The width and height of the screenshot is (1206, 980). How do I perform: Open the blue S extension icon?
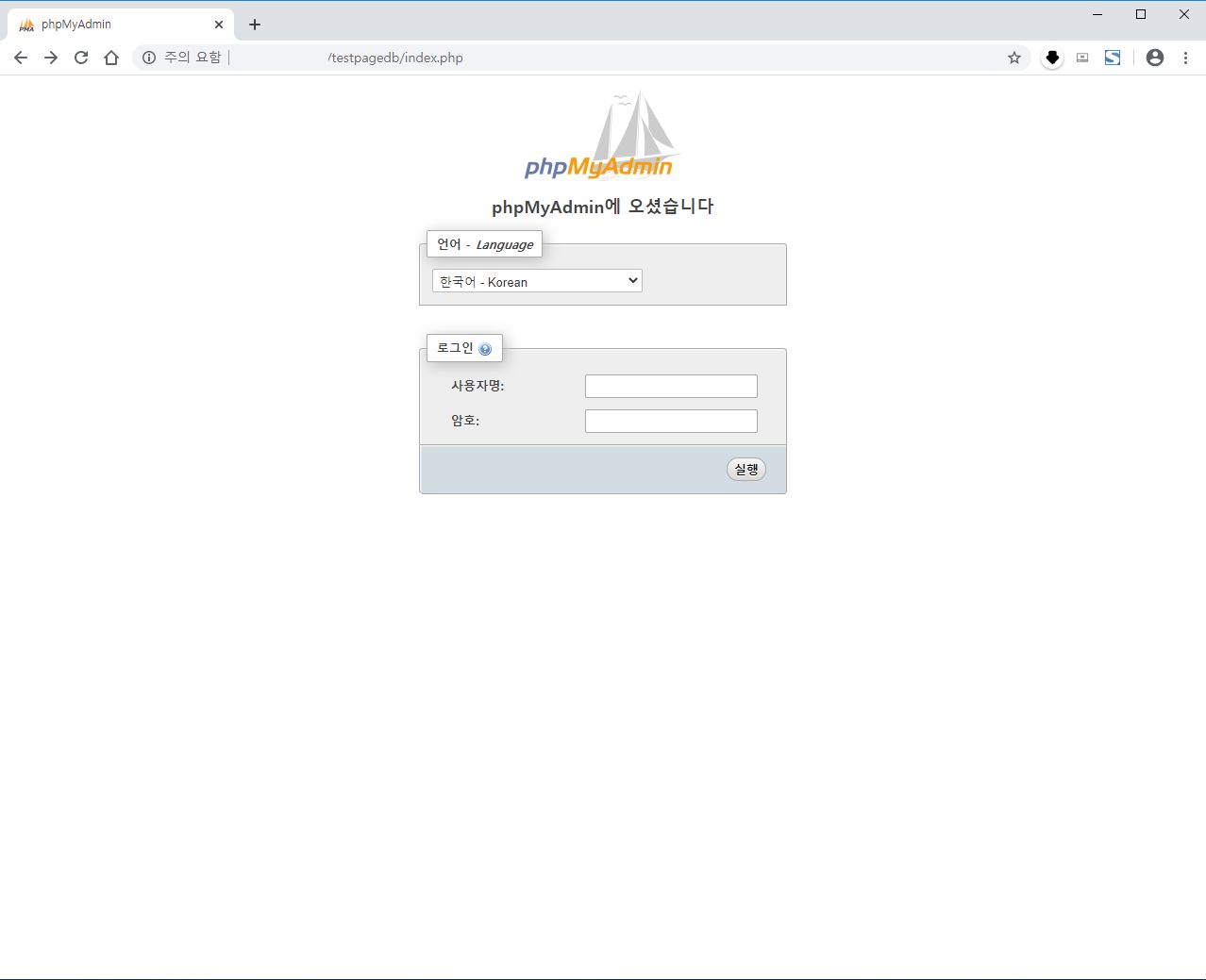click(1113, 58)
